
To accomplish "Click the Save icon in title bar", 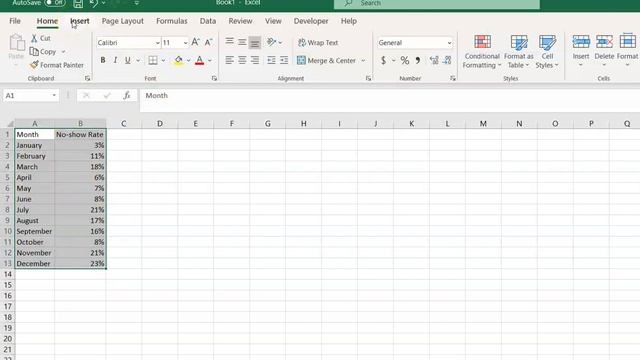I will [78, 4].
